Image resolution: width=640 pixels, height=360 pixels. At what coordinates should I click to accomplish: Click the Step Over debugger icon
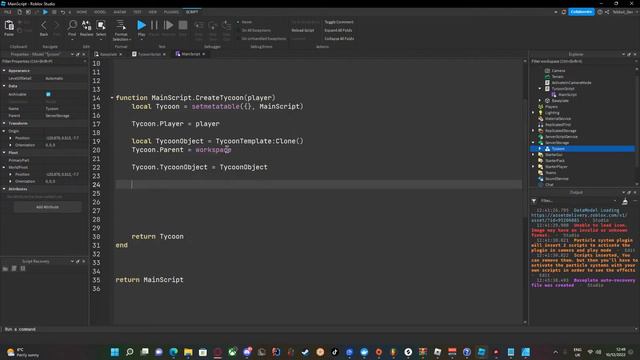213,26
